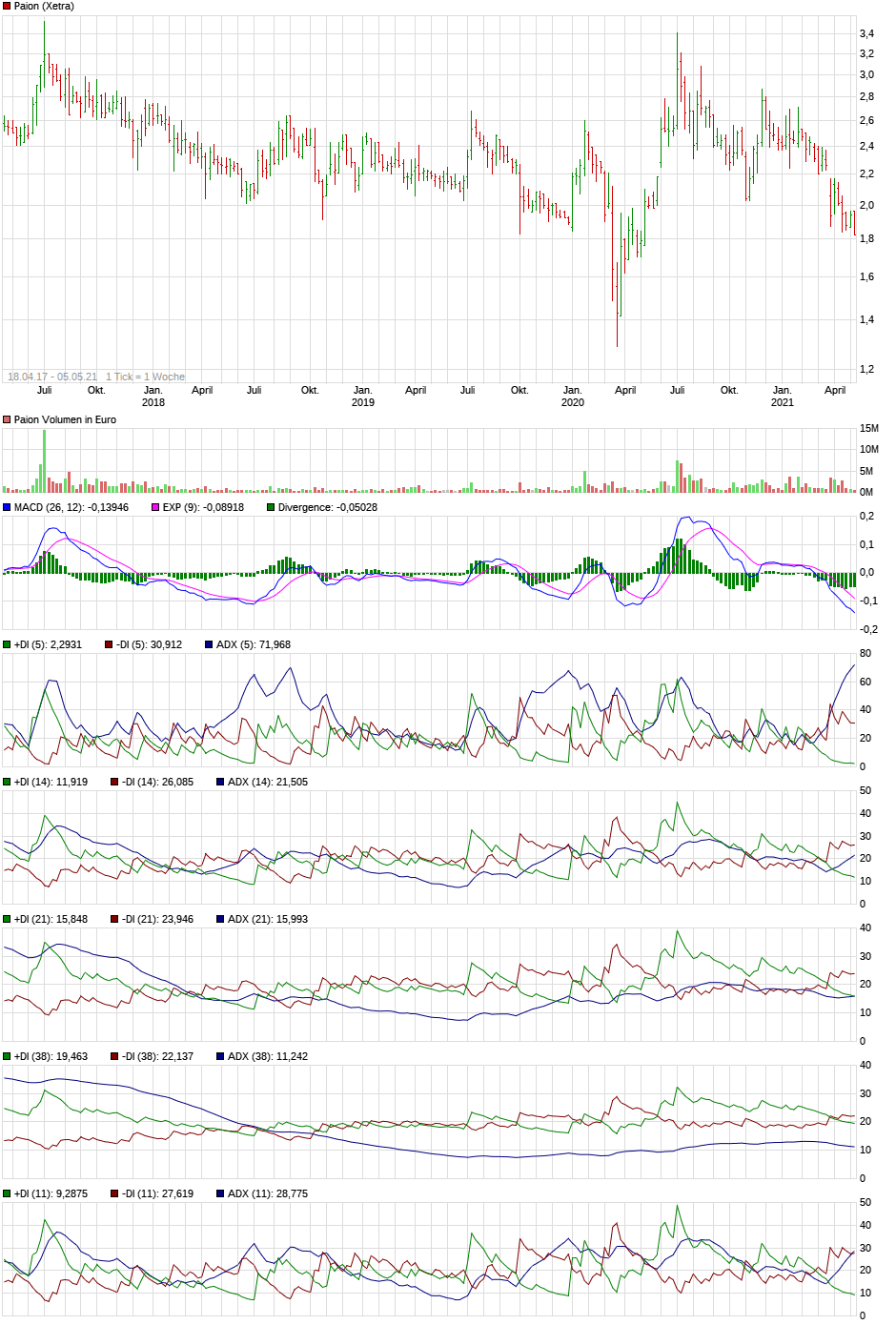Click the 15M volume axis value
Viewport: 896px width, 1325px height.
click(x=869, y=429)
